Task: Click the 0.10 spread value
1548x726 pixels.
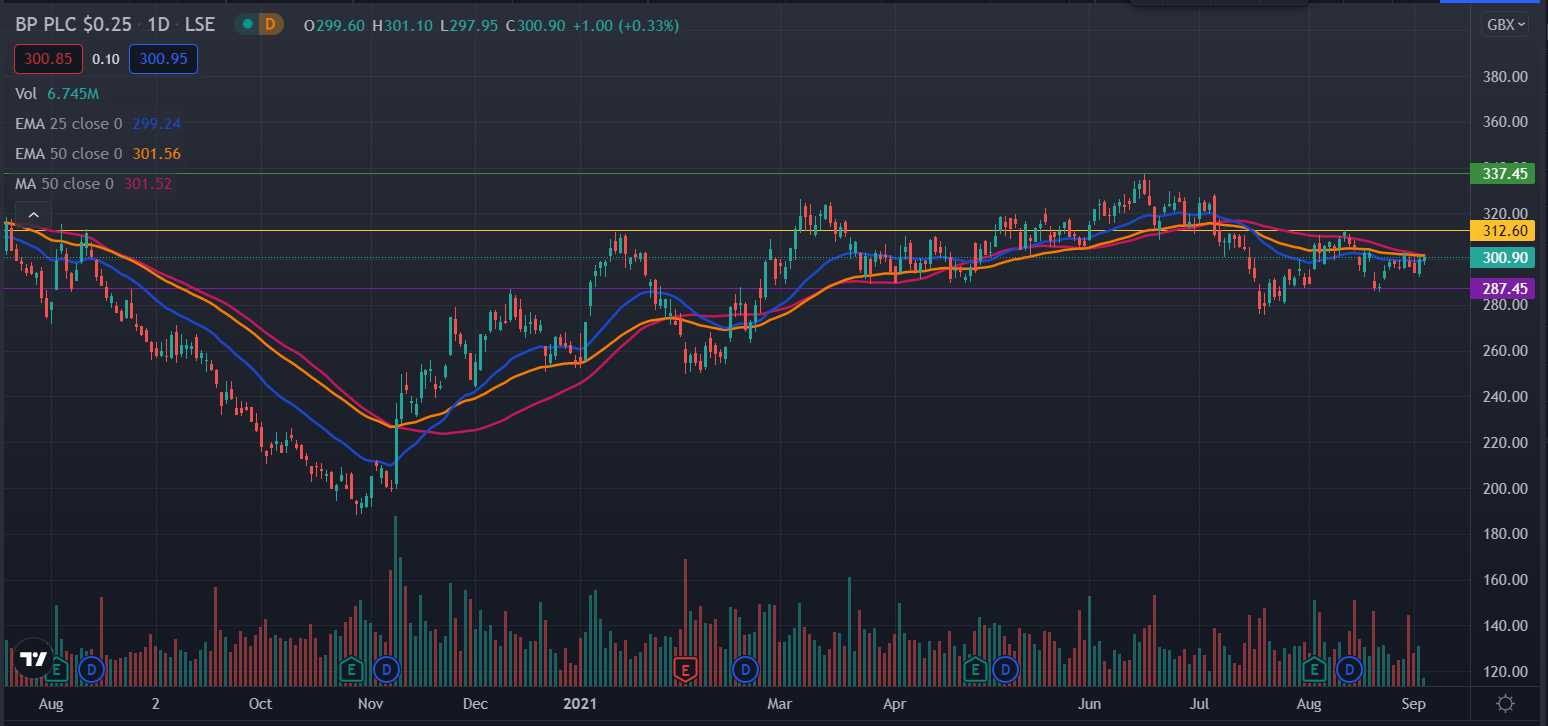Action: (x=106, y=59)
